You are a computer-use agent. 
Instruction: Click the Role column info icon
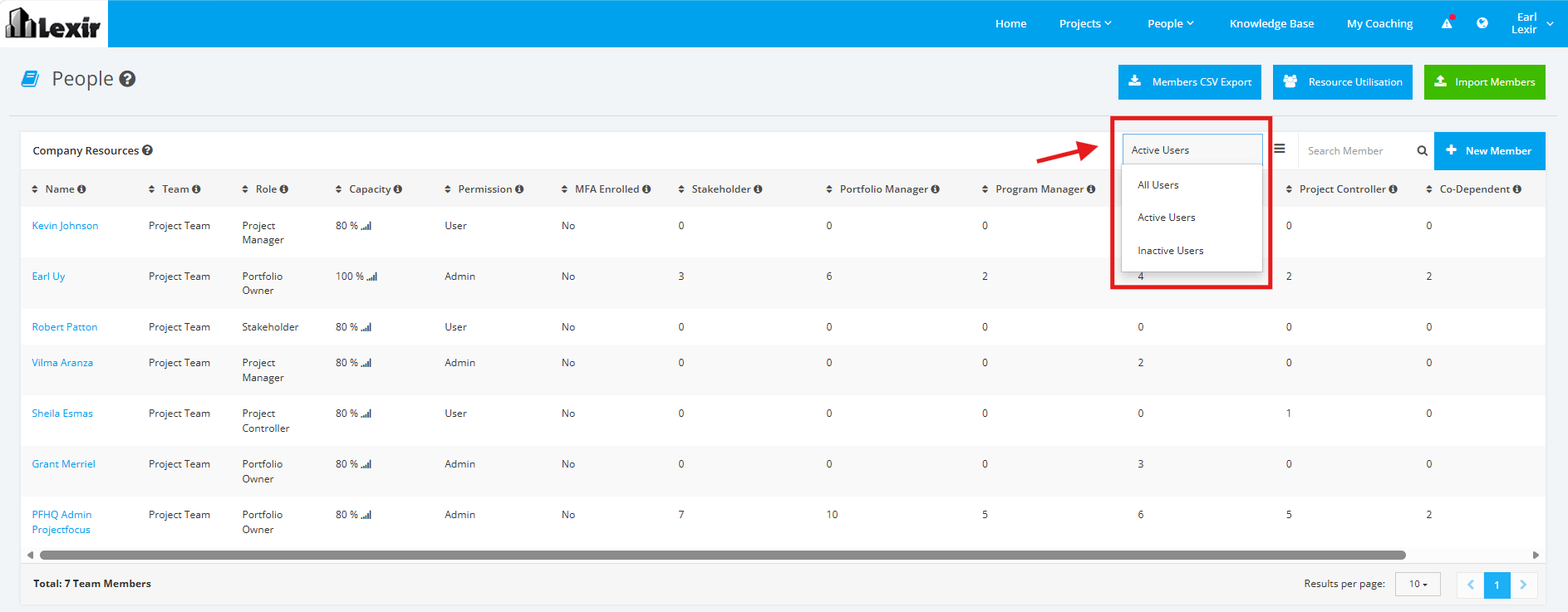[x=283, y=189]
